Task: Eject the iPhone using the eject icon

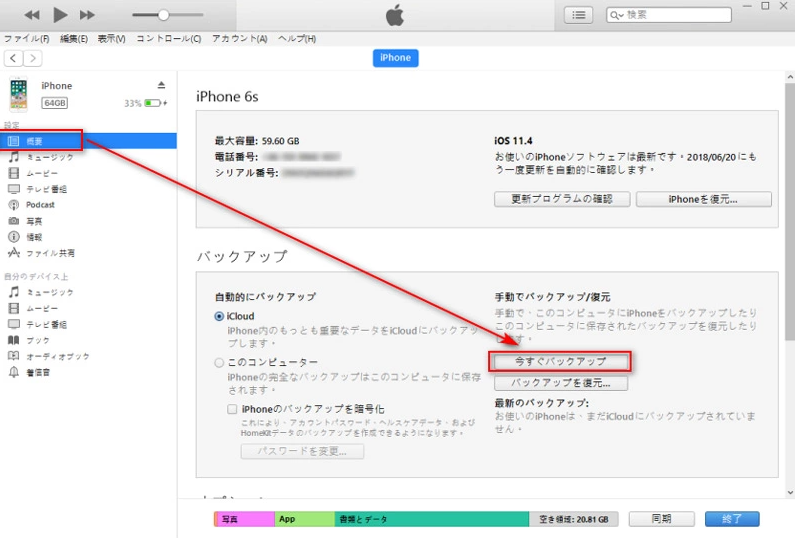Action: pos(161,85)
